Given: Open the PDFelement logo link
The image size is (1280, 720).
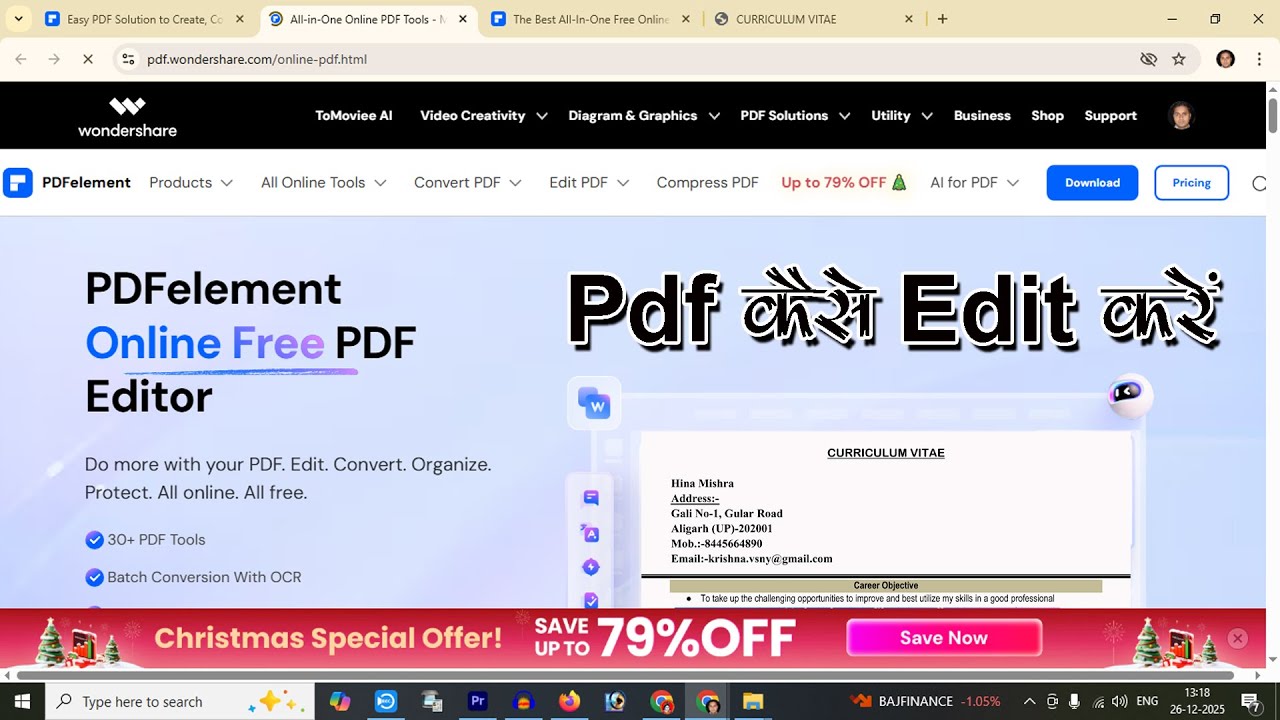Looking at the screenshot, I should [67, 183].
